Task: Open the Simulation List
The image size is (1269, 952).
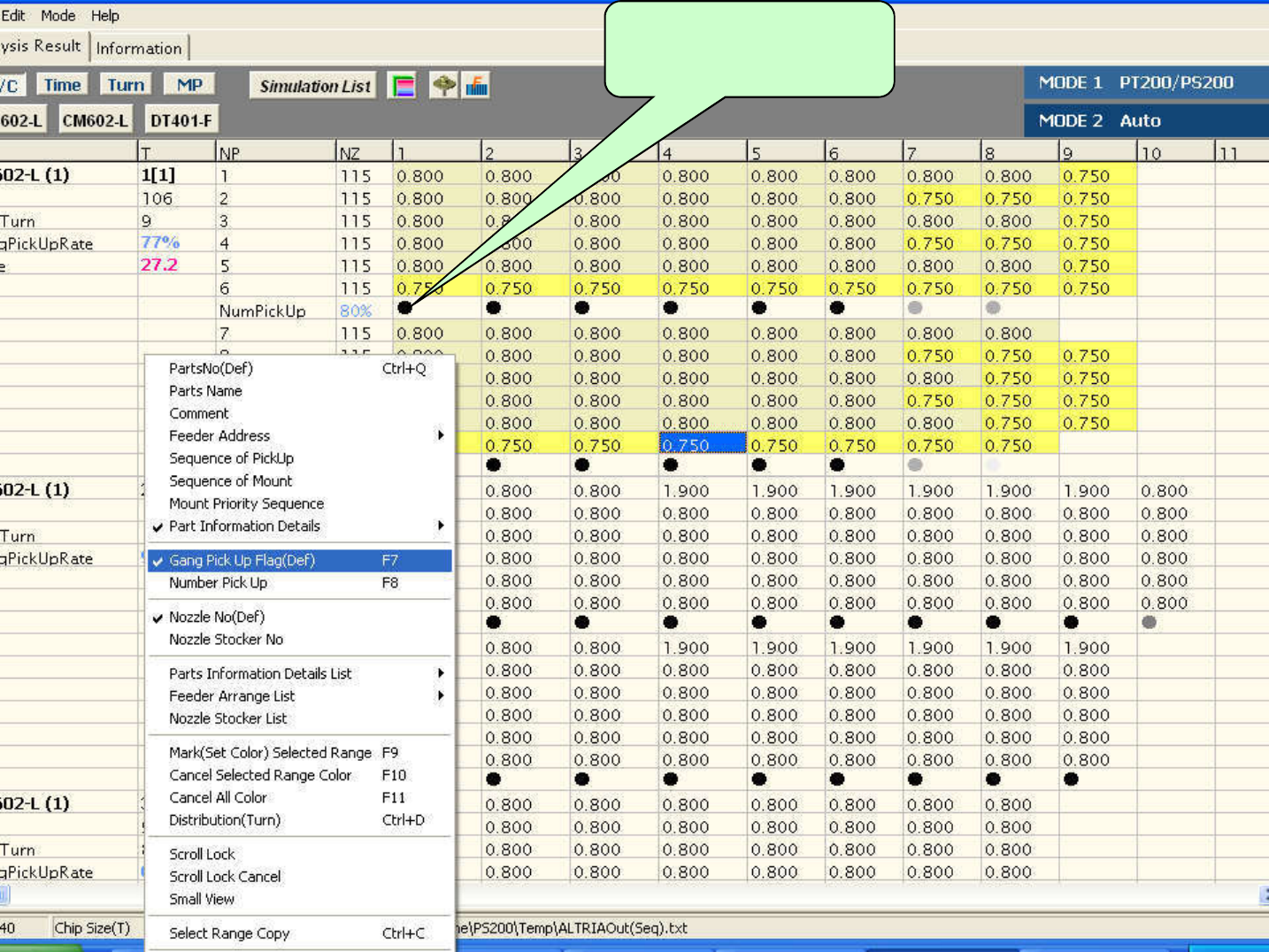Action: (314, 86)
